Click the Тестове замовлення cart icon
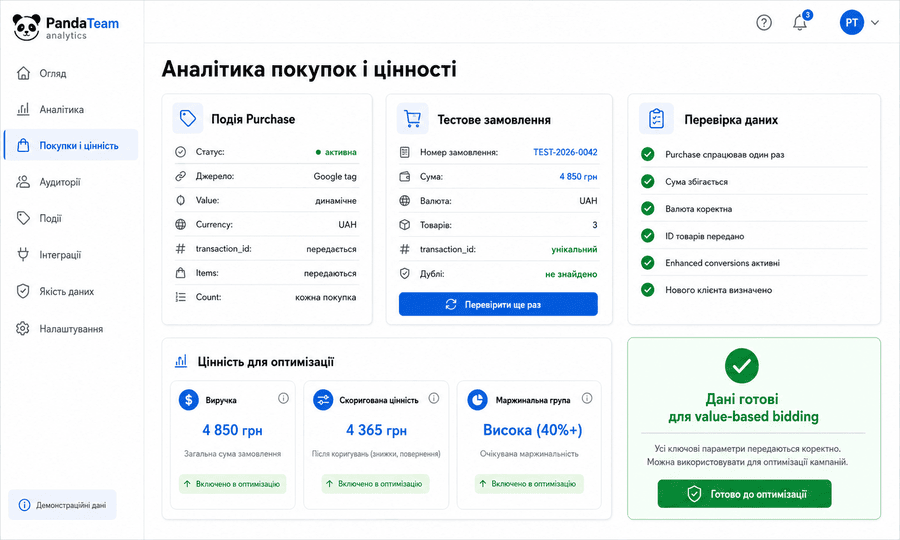This screenshot has height=540, width=900. [412, 119]
